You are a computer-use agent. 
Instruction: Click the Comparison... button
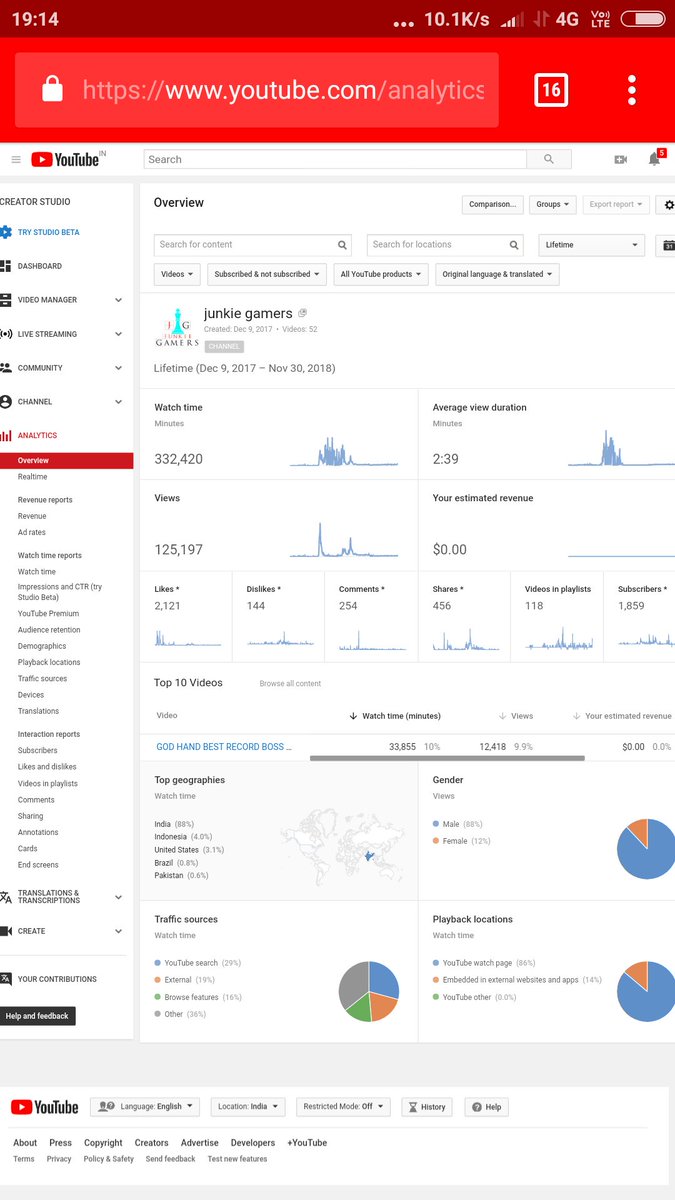pos(493,205)
